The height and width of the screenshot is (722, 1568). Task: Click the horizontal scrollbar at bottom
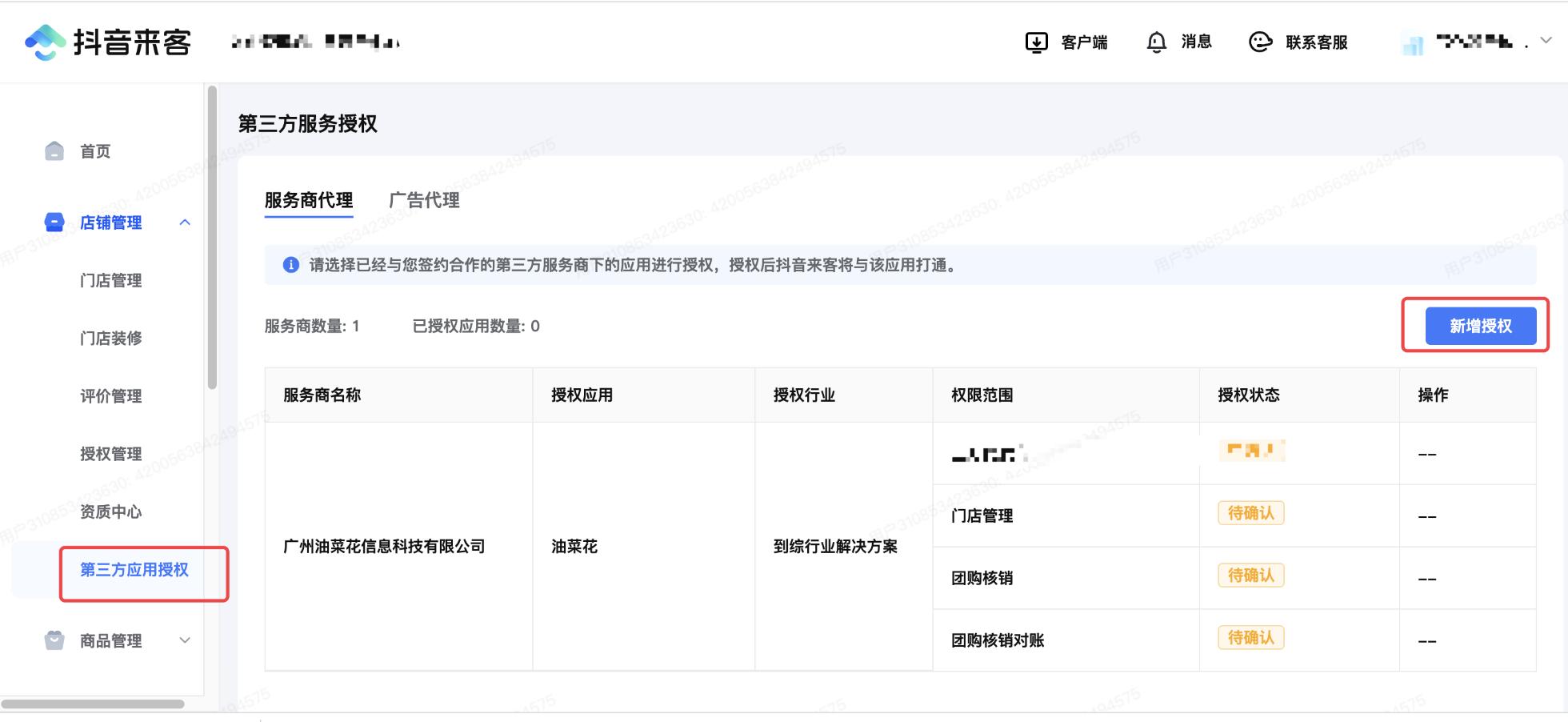[93, 704]
